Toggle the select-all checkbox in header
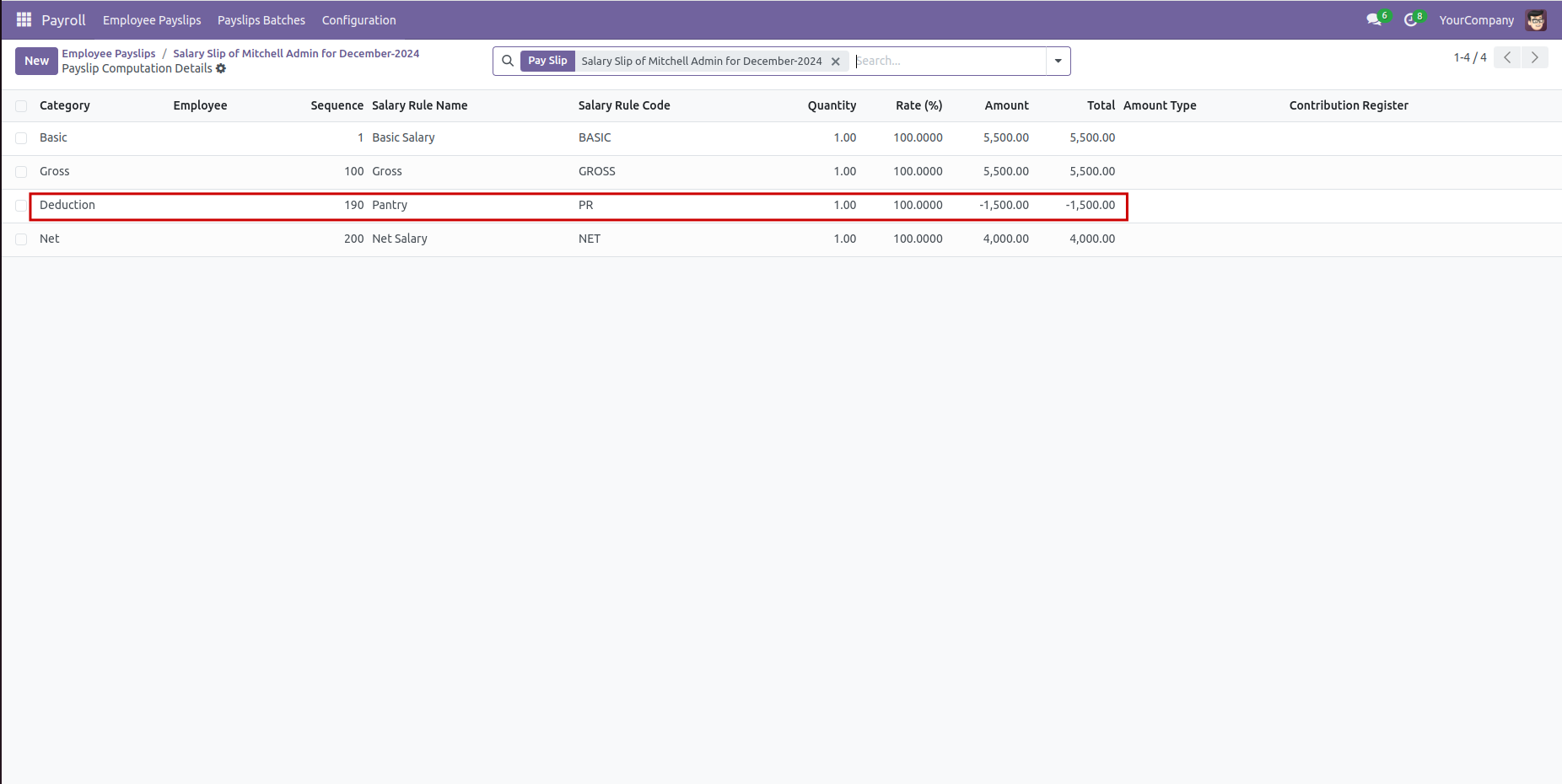Screen dimensions: 1562x784 tap(21, 106)
